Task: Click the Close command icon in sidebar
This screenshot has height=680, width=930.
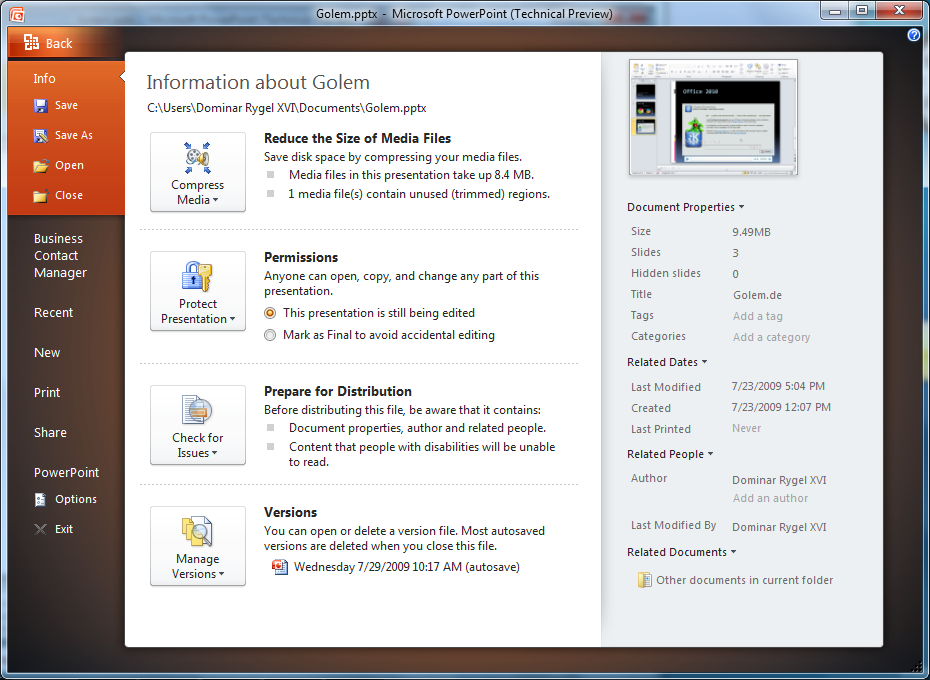Action: pyautogui.click(x=39, y=195)
